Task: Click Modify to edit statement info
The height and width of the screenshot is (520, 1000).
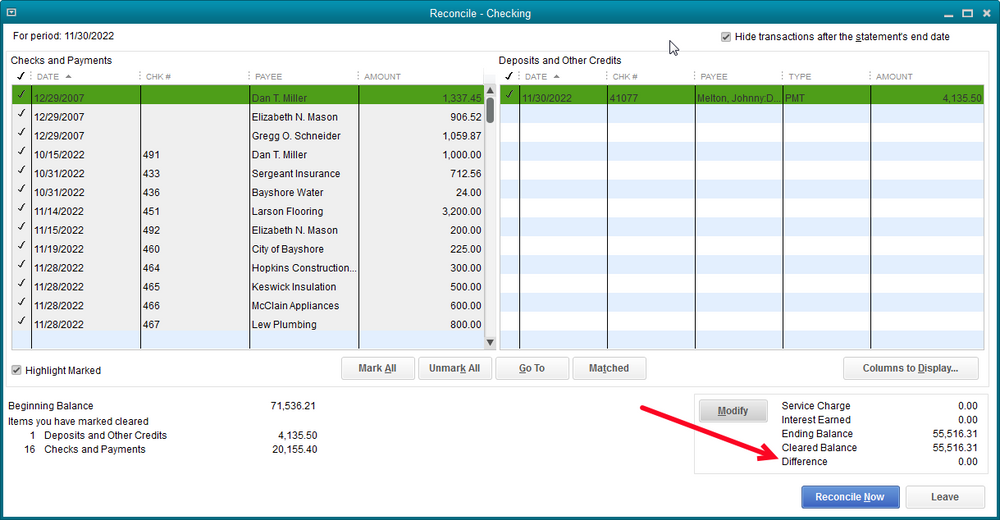Action: tap(733, 411)
